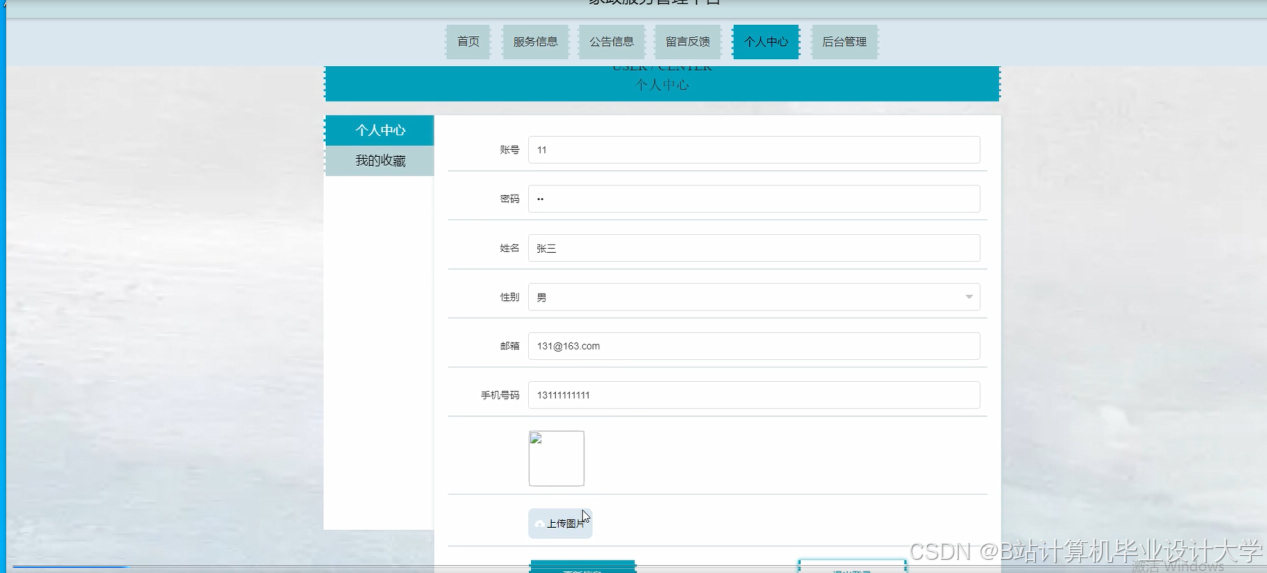This screenshot has height=573, width=1267.
Task: Open the 性别 gender dropdown
Action: [754, 297]
